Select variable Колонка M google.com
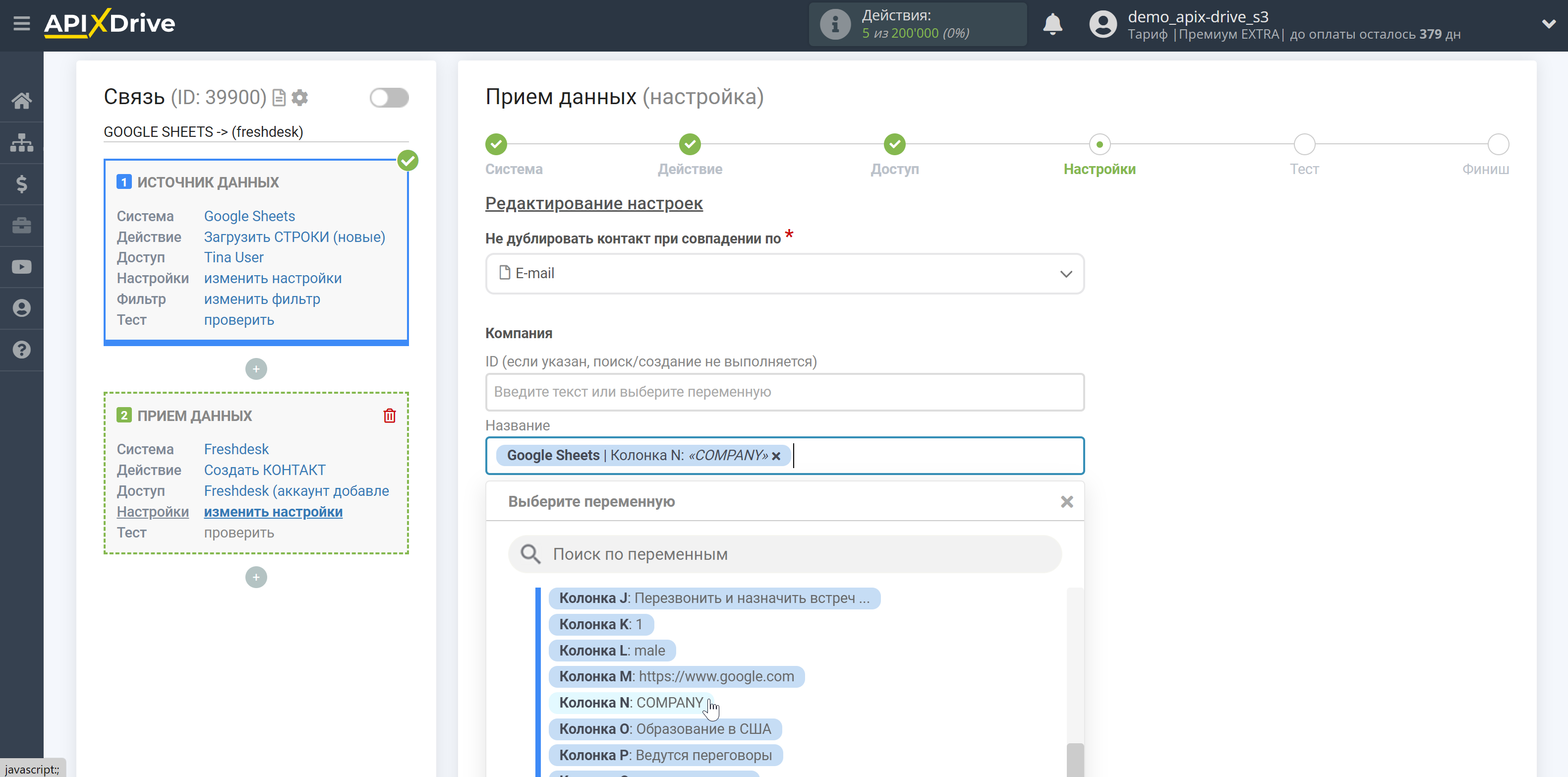 pyautogui.click(x=676, y=676)
